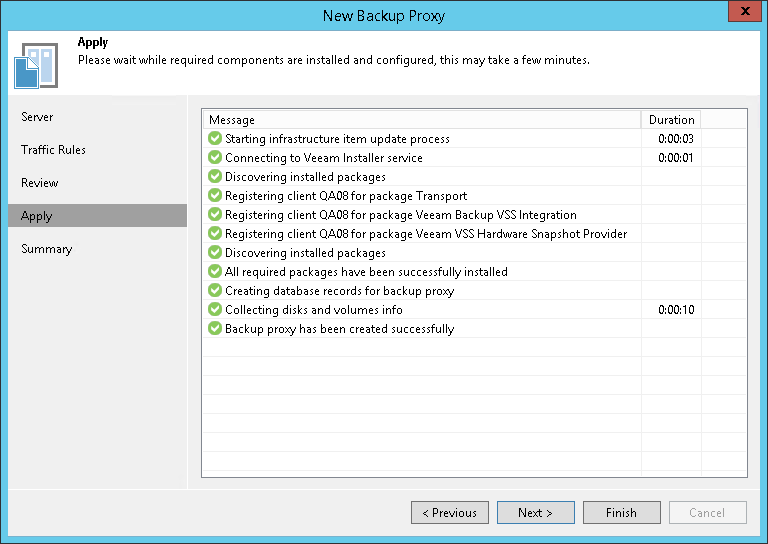Sort by the Duration column header
The width and height of the screenshot is (768, 544).
pyautogui.click(x=671, y=120)
